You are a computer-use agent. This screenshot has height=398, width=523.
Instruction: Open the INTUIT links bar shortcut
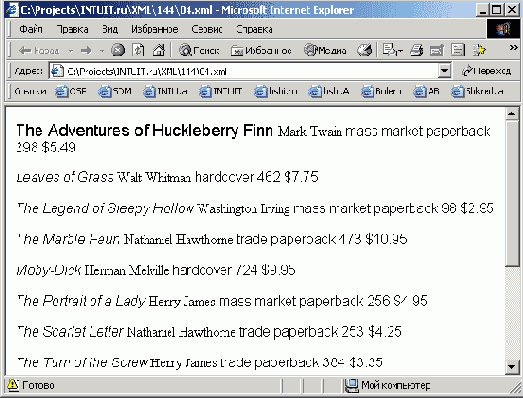pyautogui.click(x=220, y=91)
